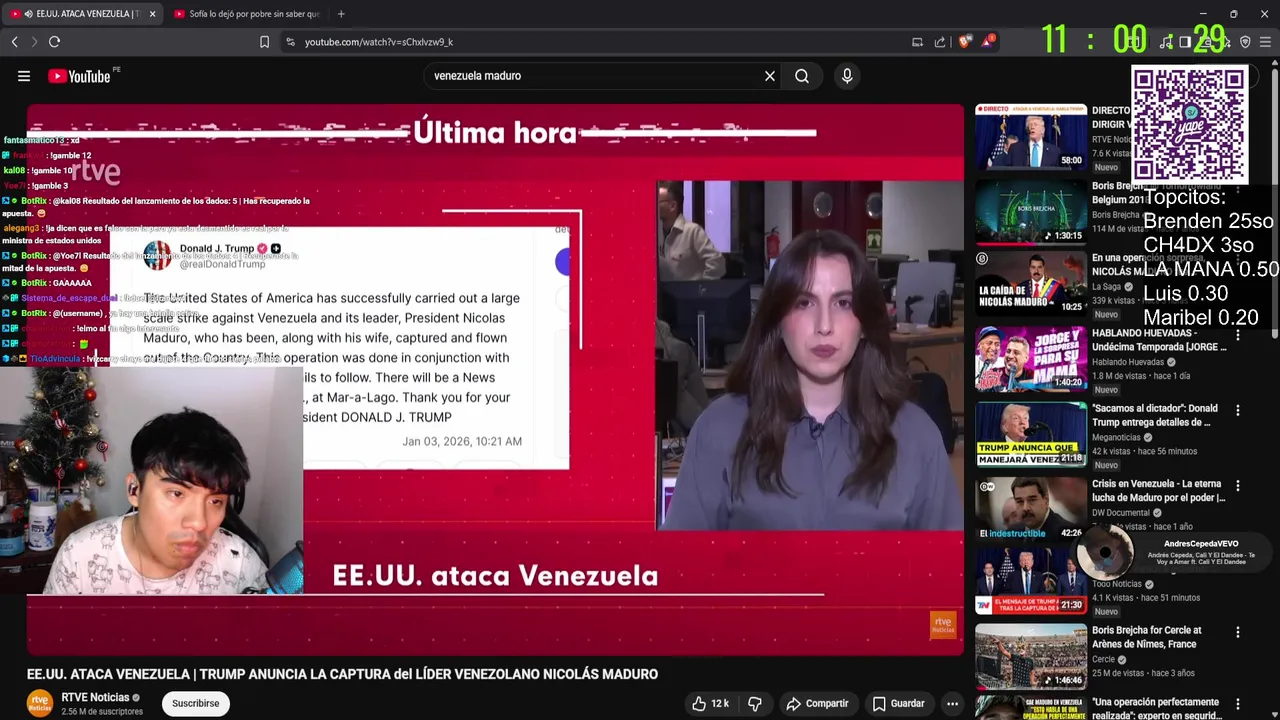The height and width of the screenshot is (720, 1280).
Task: Like the video with 12 k likes
Action: pyautogui.click(x=710, y=704)
